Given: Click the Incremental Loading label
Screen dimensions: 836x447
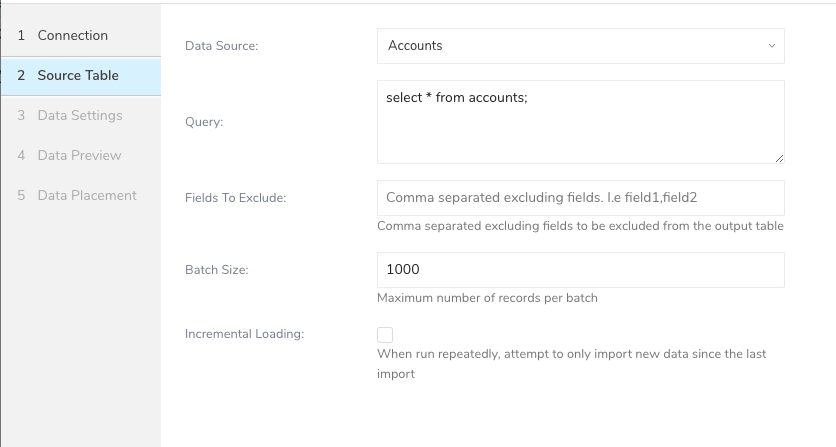Looking at the screenshot, I should pos(244,334).
